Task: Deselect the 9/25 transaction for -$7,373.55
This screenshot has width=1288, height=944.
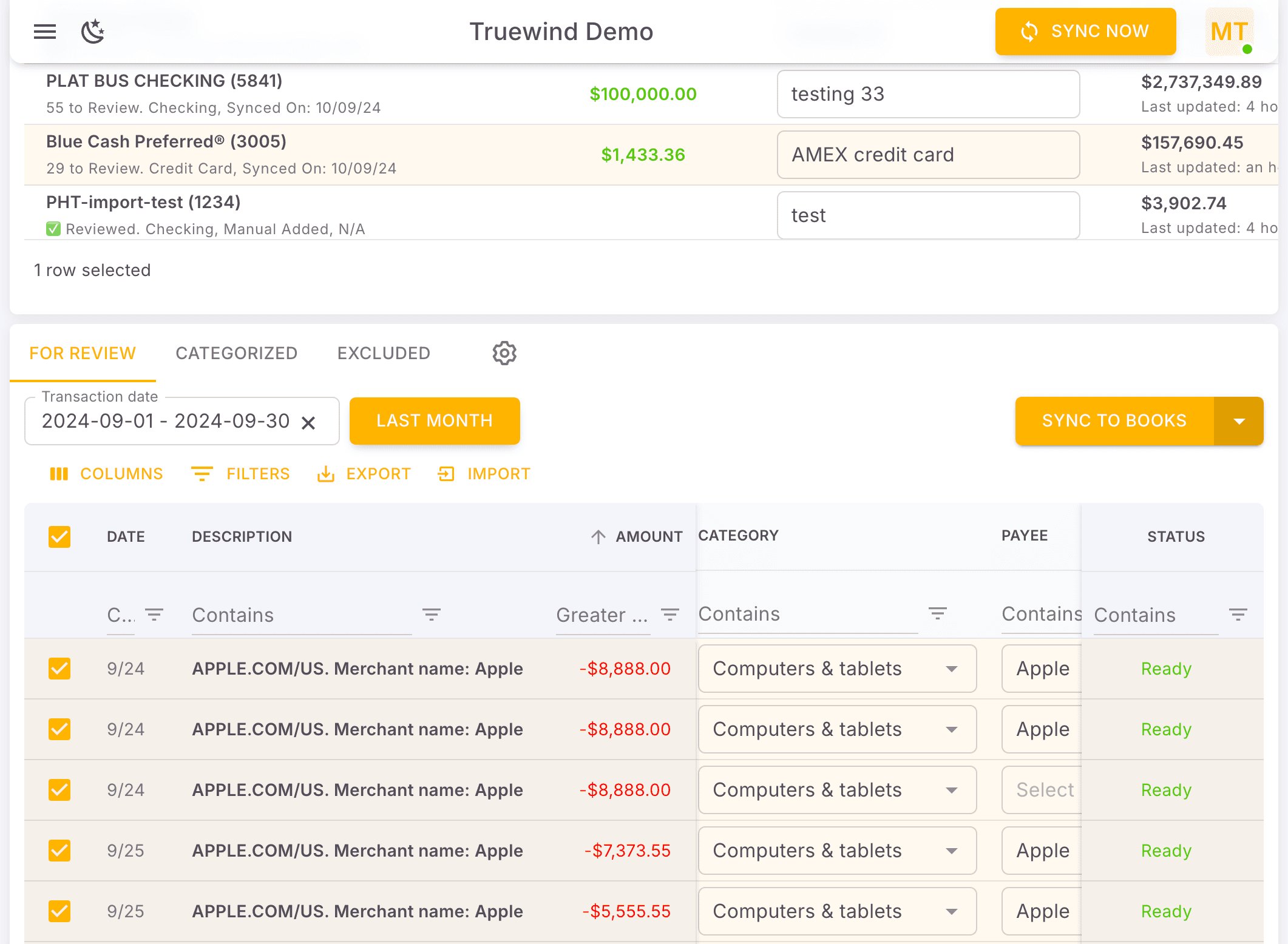Action: click(x=59, y=851)
